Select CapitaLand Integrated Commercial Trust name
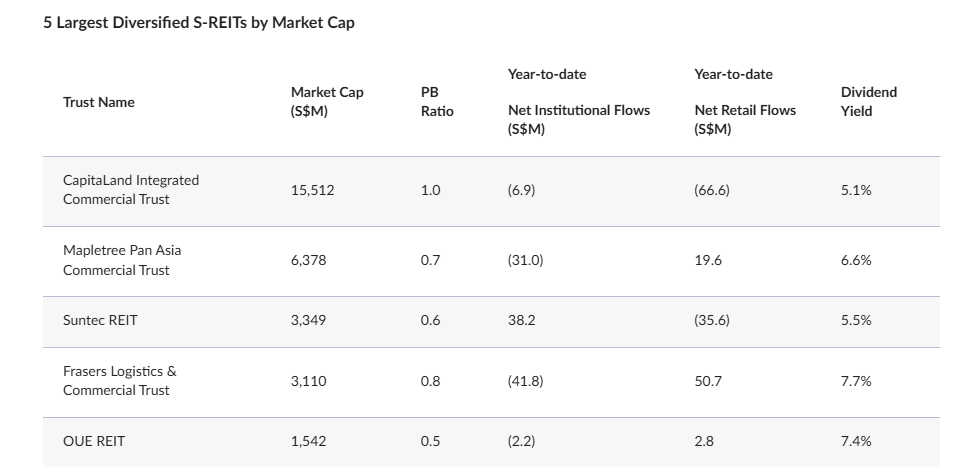960x467 pixels. [x=131, y=190]
